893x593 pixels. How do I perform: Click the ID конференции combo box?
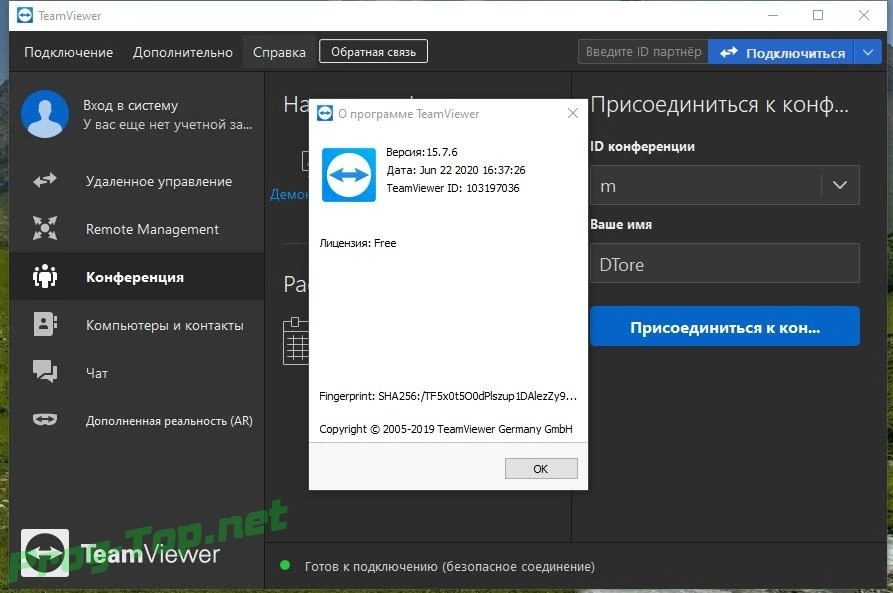click(724, 185)
